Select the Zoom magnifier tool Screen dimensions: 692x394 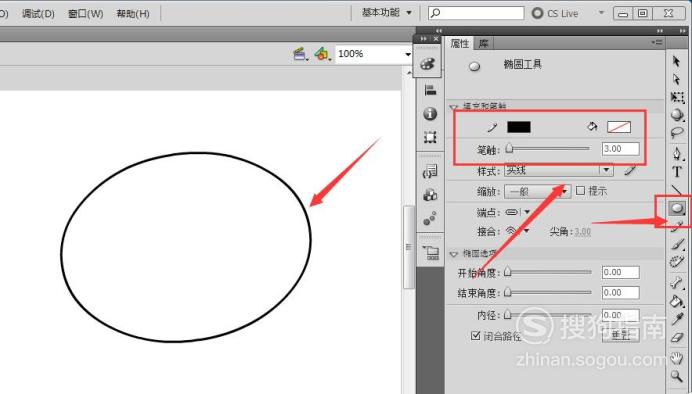(x=677, y=376)
